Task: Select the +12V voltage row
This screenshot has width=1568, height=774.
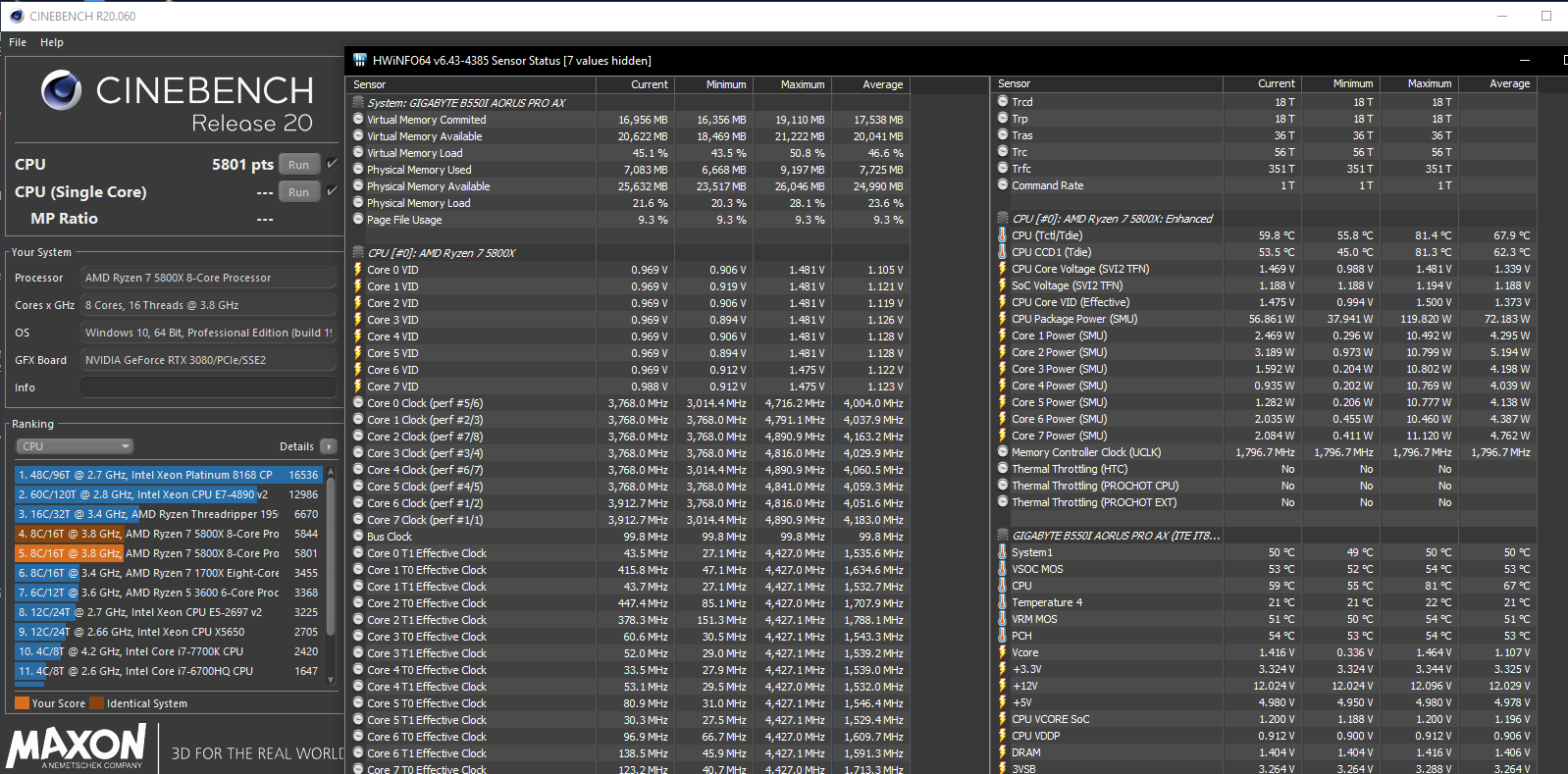Action: point(1266,686)
